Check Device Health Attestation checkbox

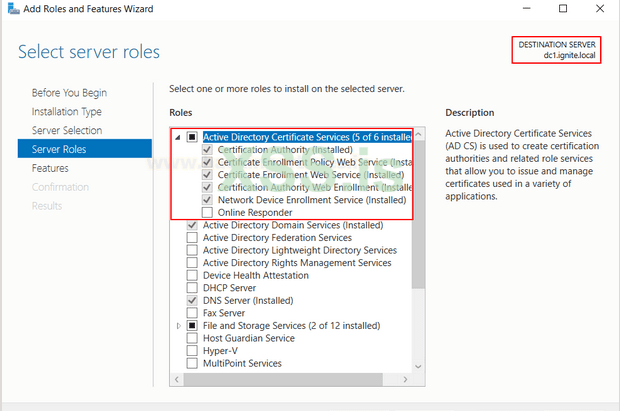coord(192,275)
